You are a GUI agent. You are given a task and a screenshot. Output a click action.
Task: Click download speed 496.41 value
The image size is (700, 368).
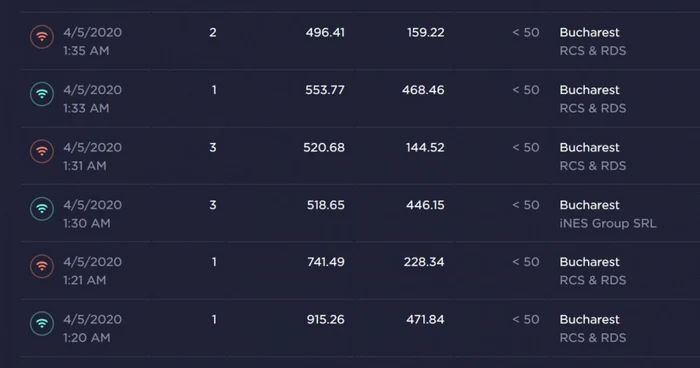[x=325, y=33]
